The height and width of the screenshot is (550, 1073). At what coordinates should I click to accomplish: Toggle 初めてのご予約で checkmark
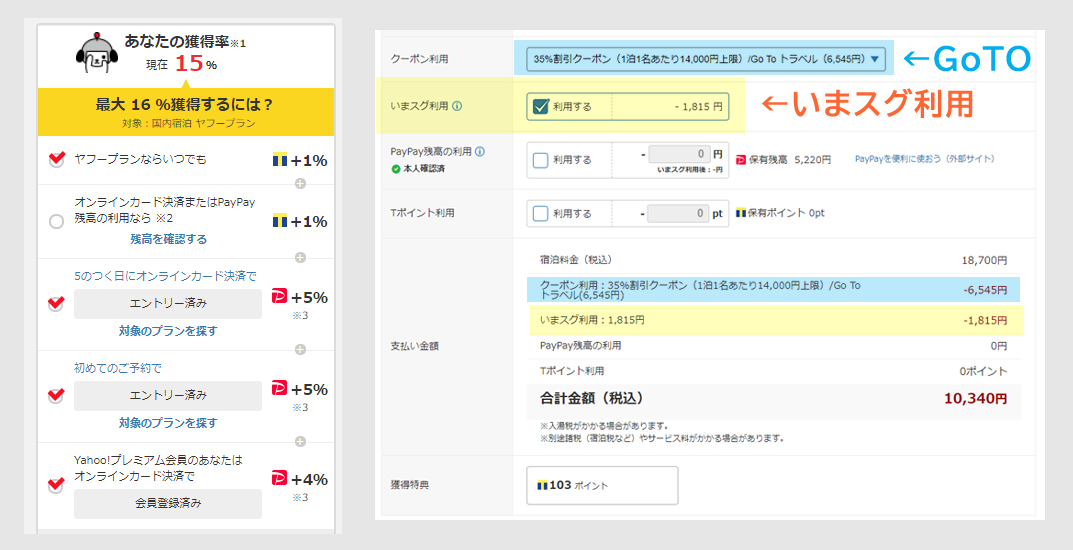pos(56,395)
